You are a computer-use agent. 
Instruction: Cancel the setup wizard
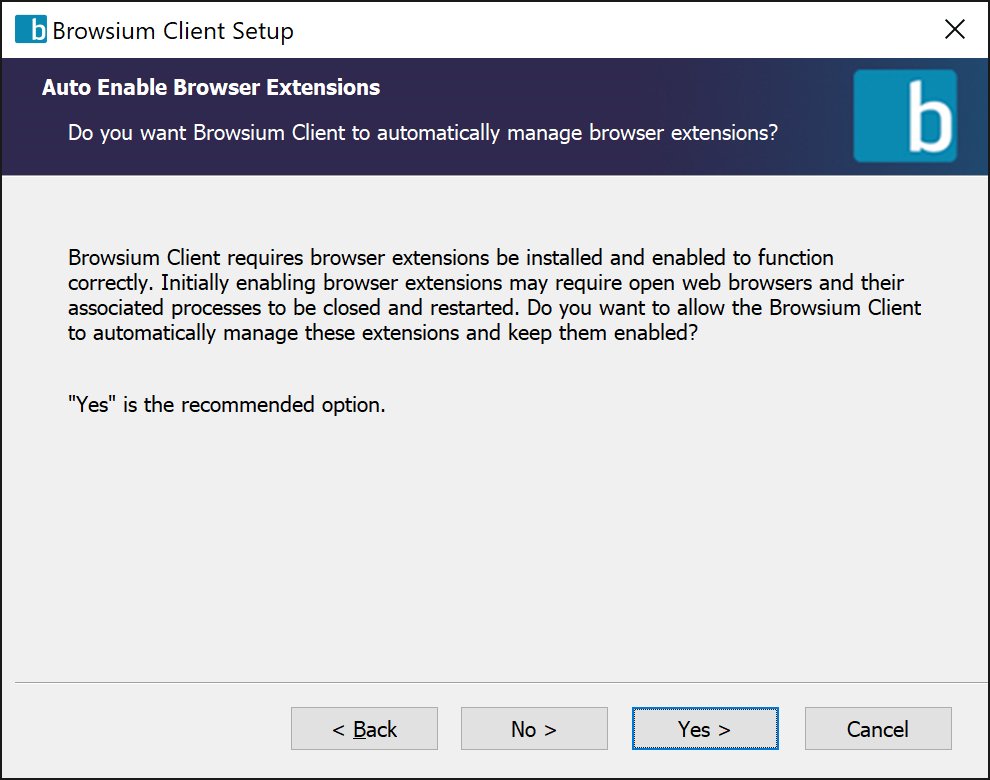877,729
